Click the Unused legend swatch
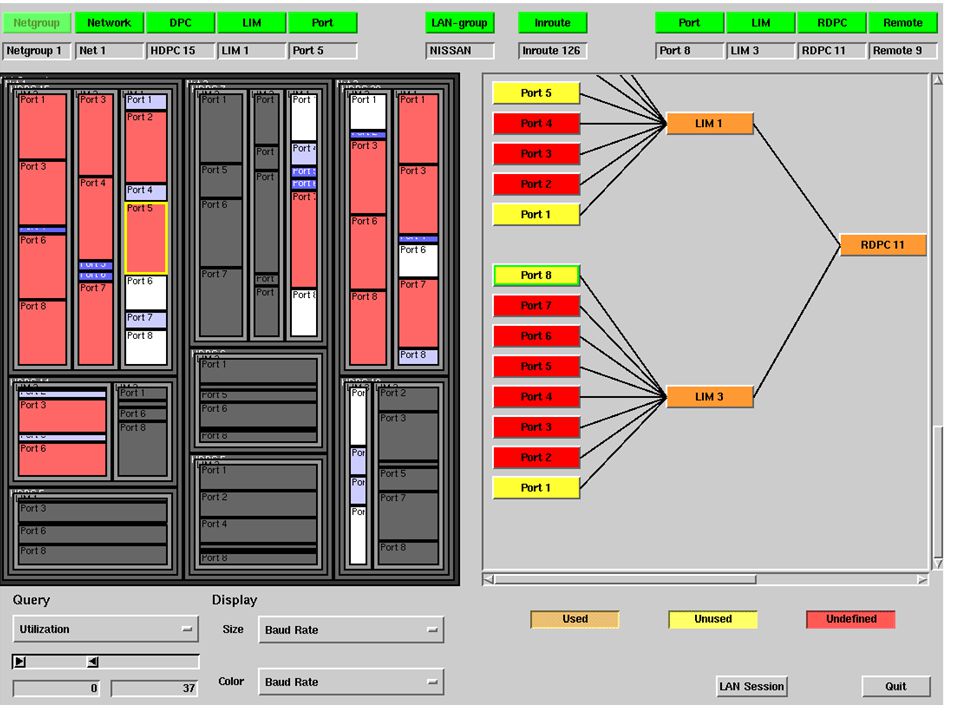The width and height of the screenshot is (960, 720). (713, 620)
